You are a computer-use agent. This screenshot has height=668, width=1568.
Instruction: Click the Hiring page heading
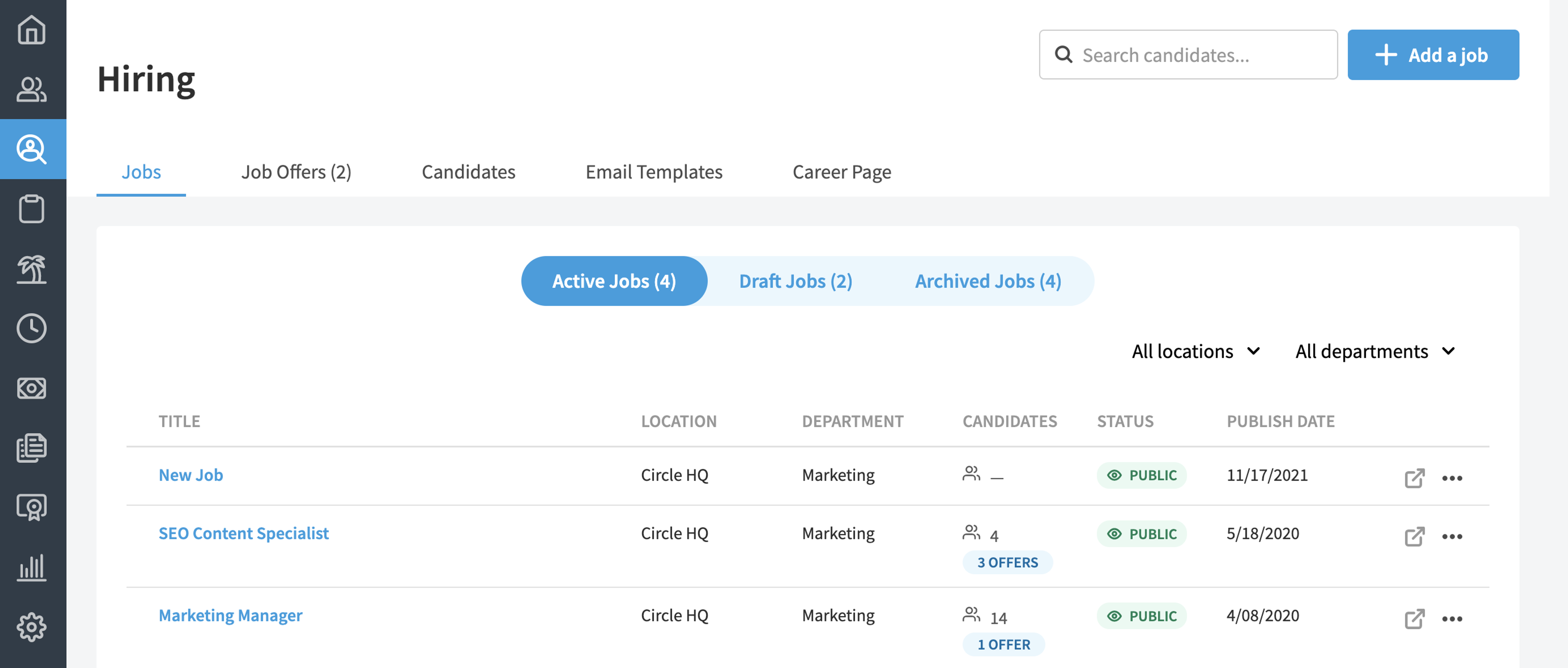pyautogui.click(x=146, y=80)
